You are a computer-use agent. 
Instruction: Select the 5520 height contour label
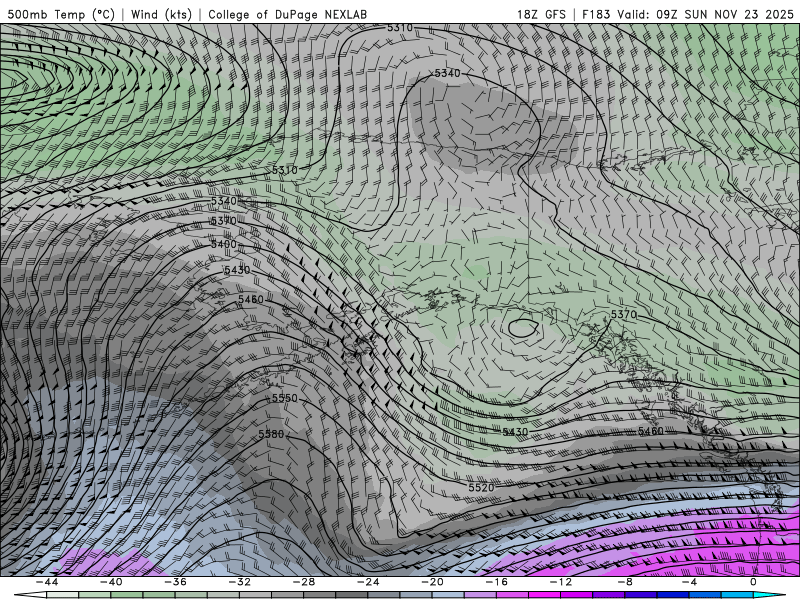point(481,487)
